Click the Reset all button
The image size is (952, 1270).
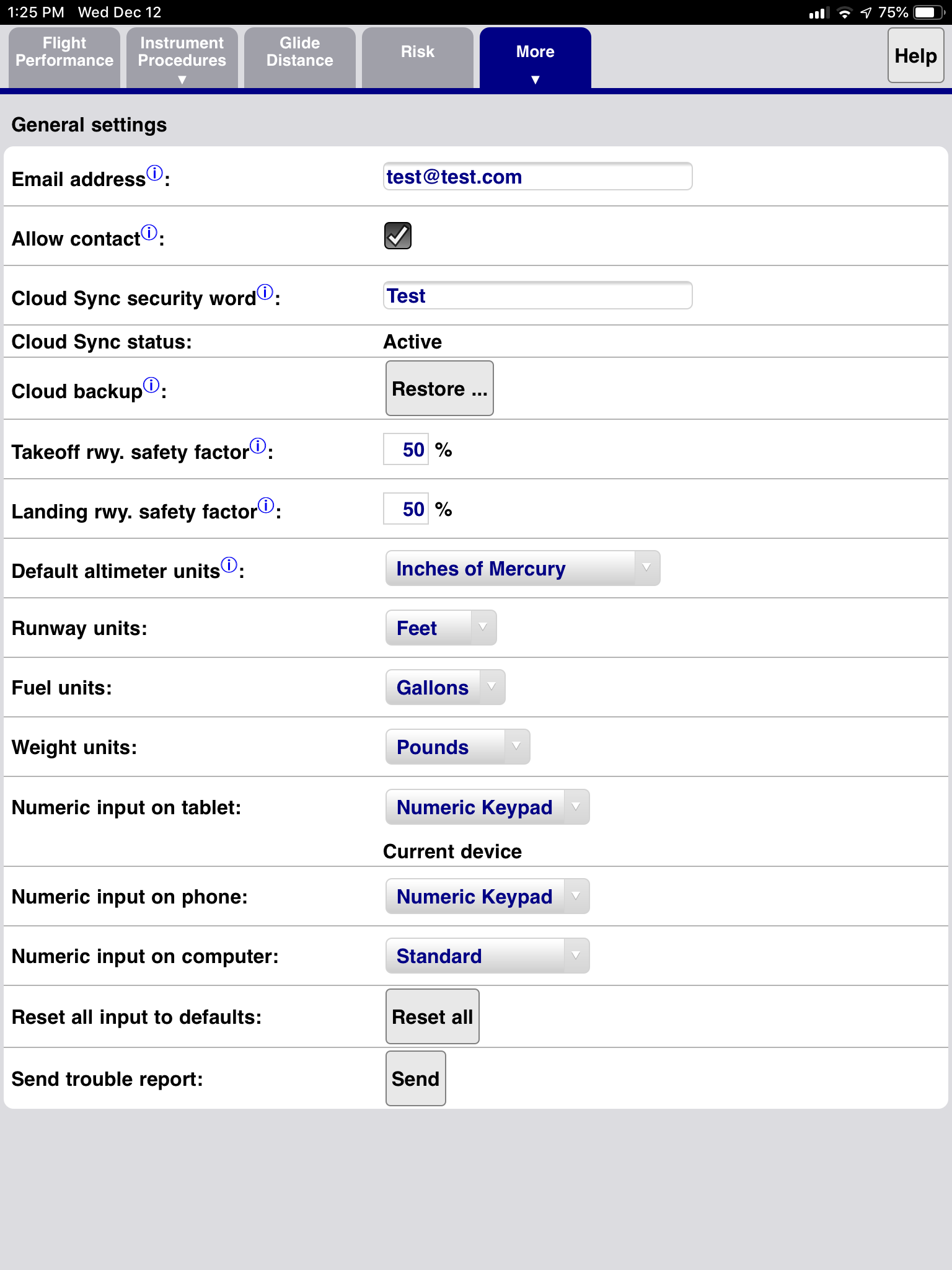[433, 1017]
